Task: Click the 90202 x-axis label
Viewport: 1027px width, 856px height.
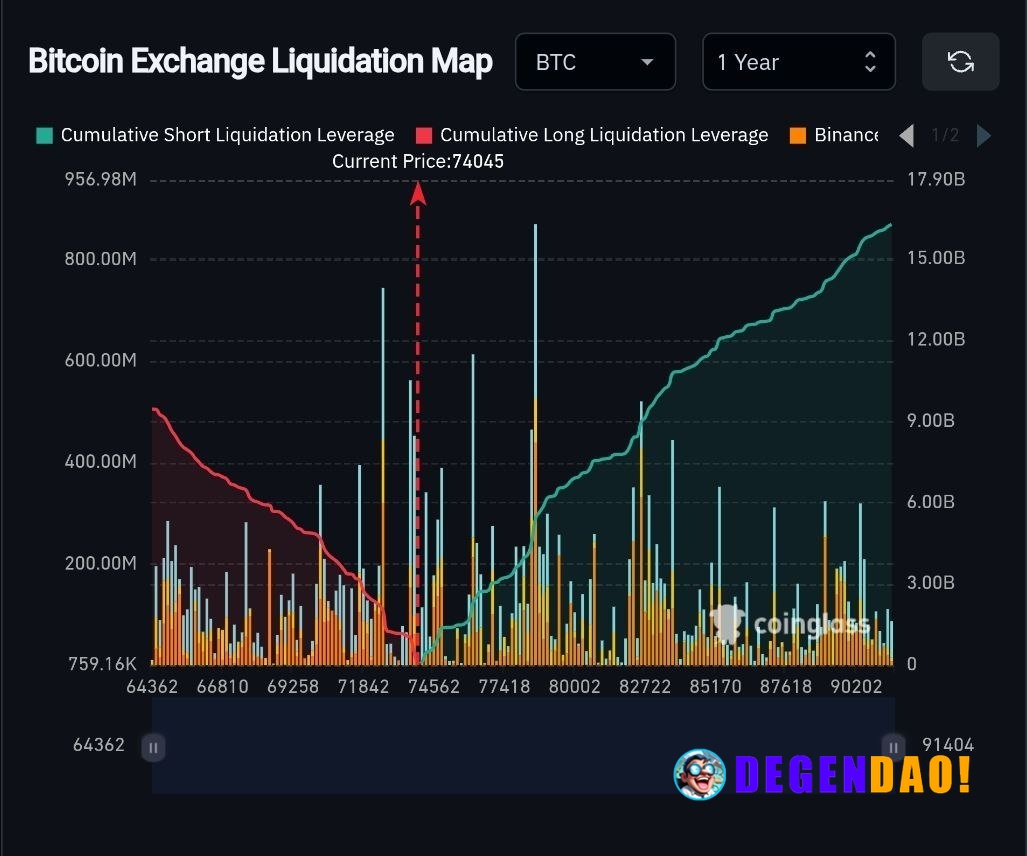Action: 856,686
